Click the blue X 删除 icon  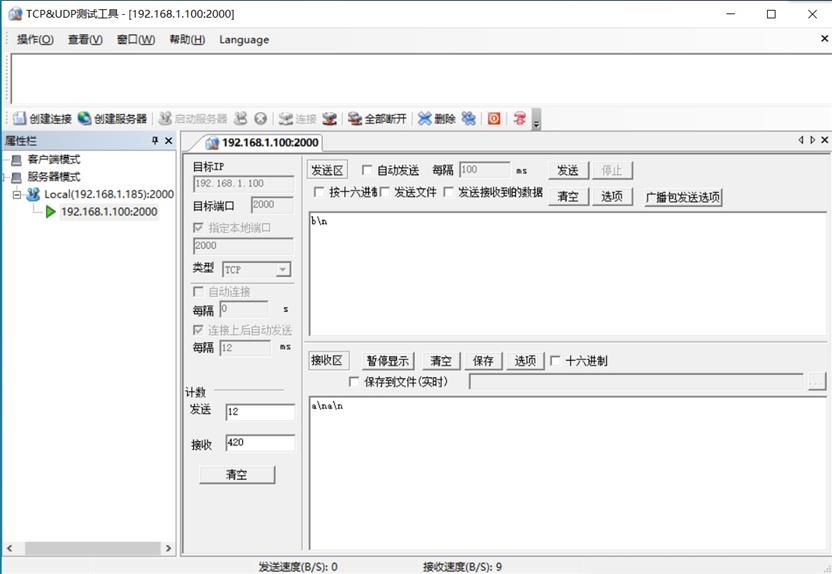pyautogui.click(x=424, y=118)
